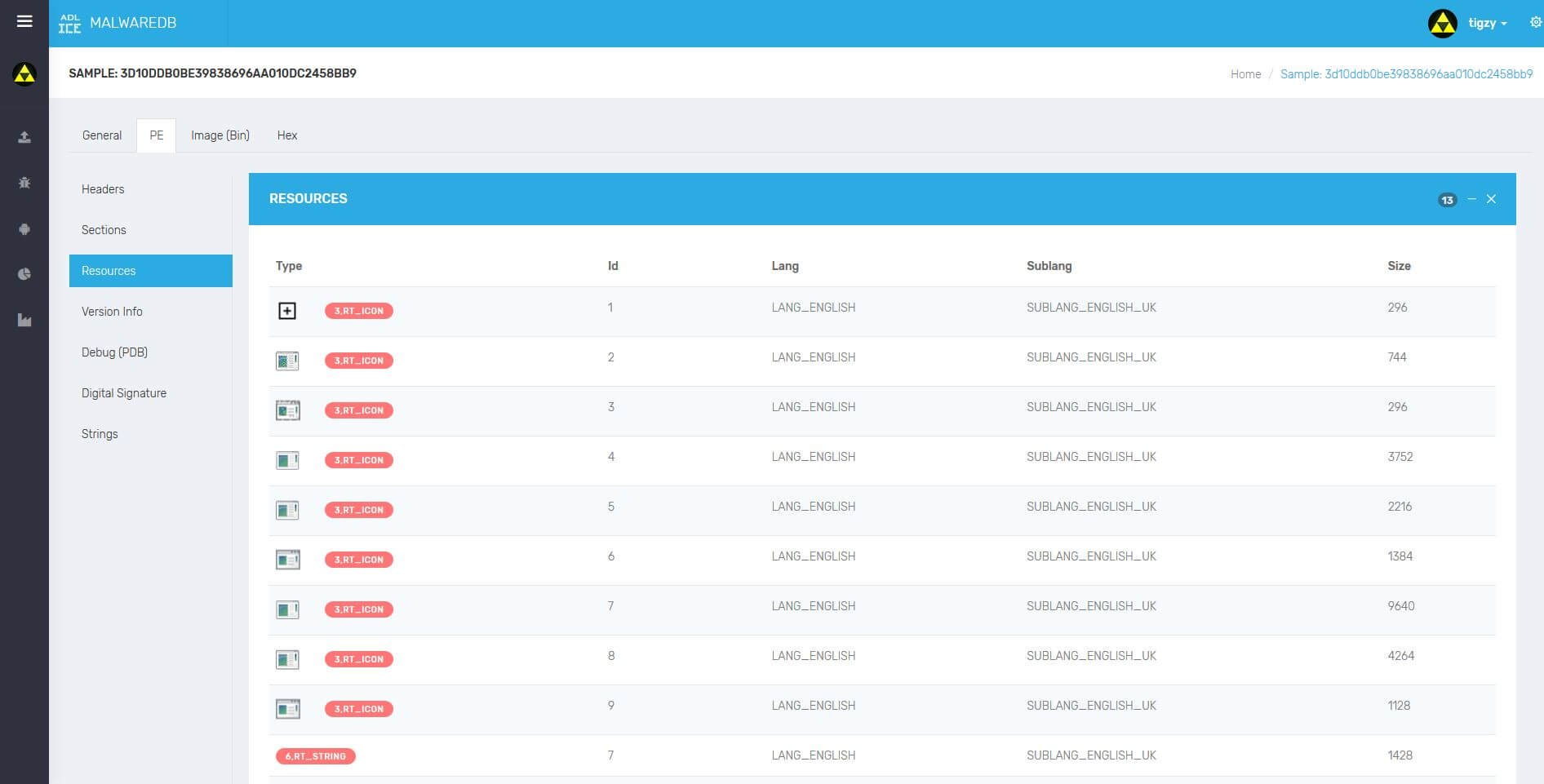Select the upload sample icon in sidebar
1544x784 pixels.
point(24,136)
